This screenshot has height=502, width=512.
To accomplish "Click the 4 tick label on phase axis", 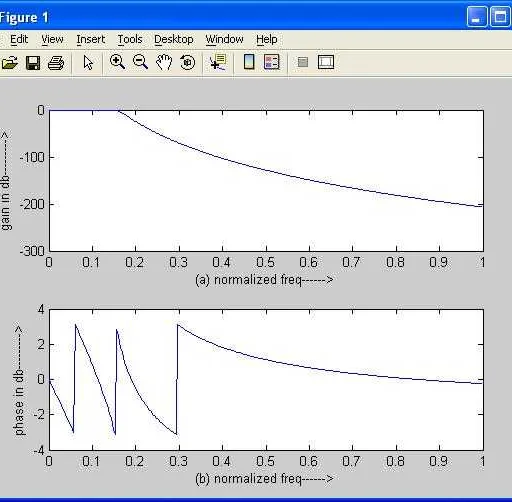I will click(x=41, y=309).
